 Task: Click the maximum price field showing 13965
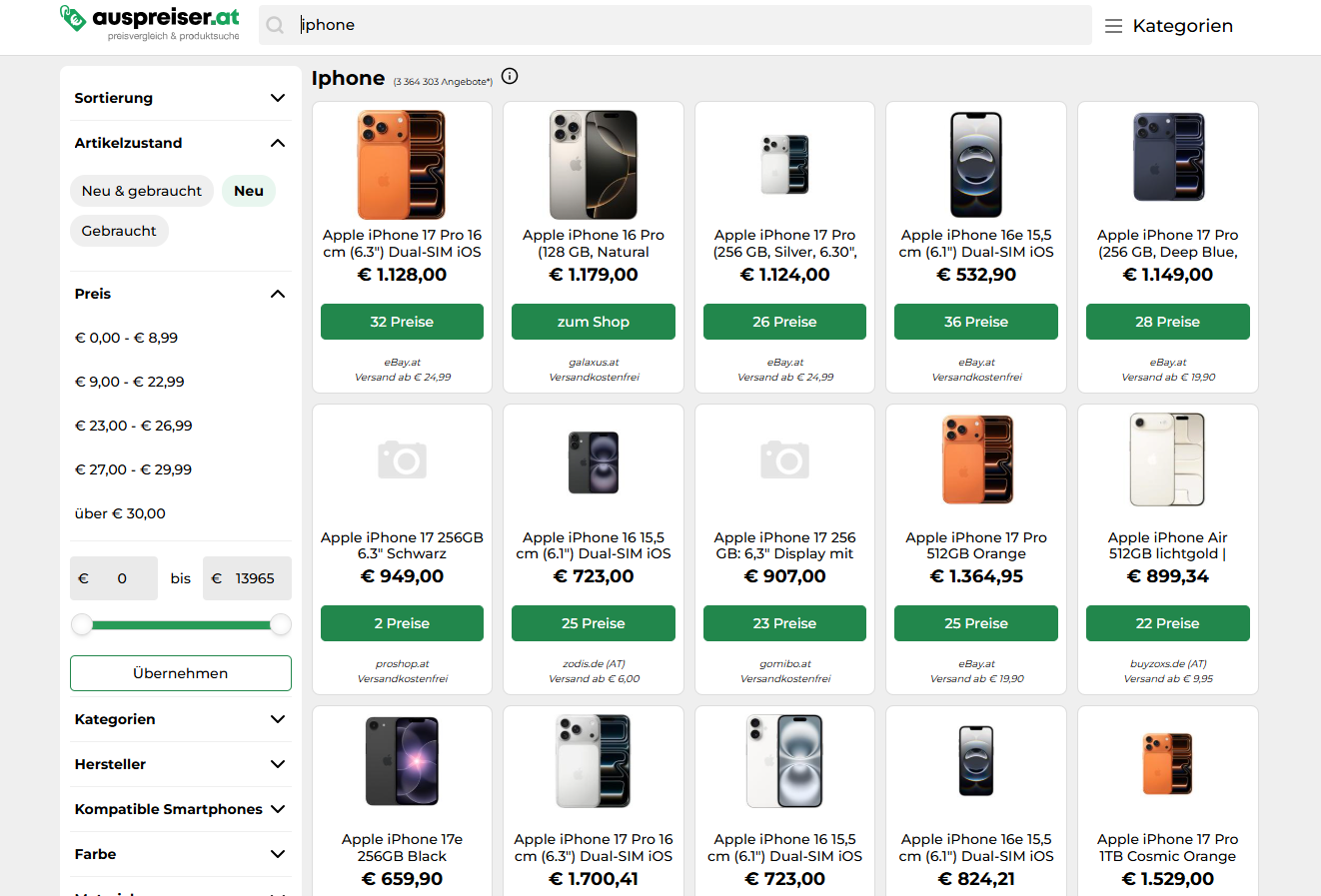(247, 578)
